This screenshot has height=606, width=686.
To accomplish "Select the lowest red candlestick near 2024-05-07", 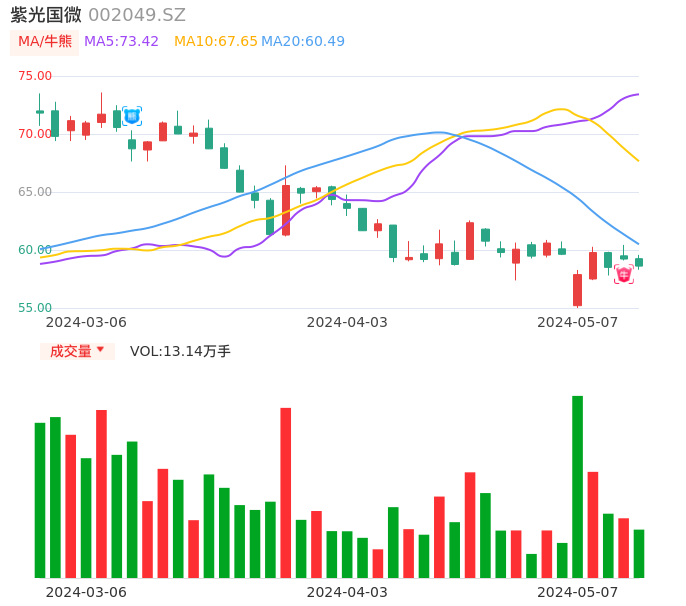I will click(x=577, y=290).
